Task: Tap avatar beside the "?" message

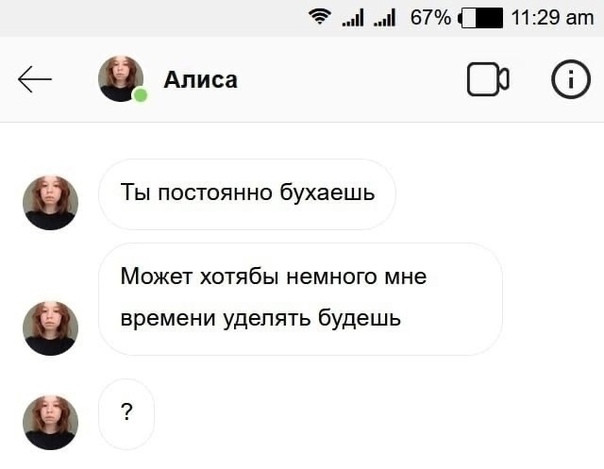Action: (50, 422)
